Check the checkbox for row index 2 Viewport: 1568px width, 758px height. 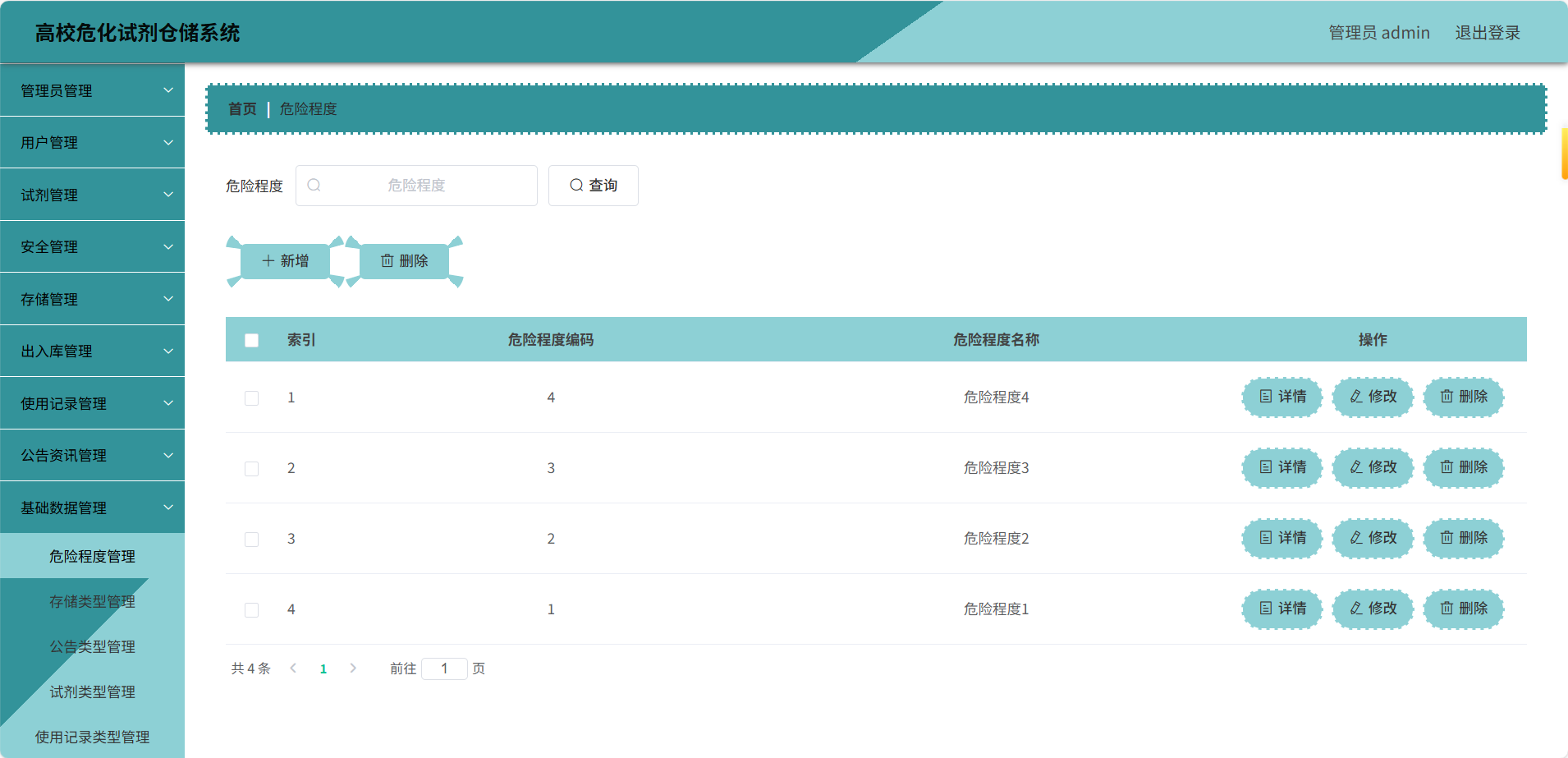point(252,469)
